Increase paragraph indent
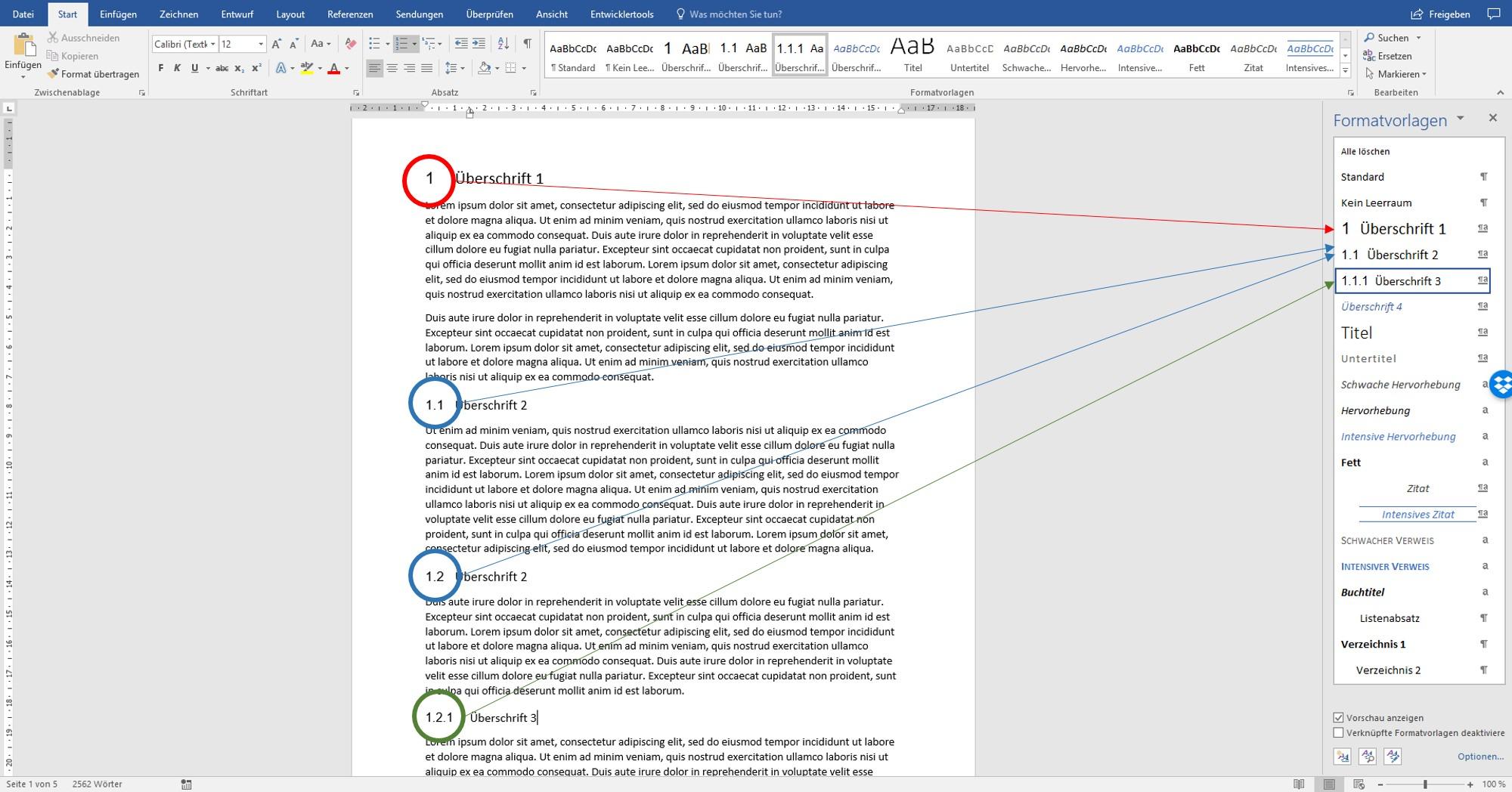 pos(479,44)
